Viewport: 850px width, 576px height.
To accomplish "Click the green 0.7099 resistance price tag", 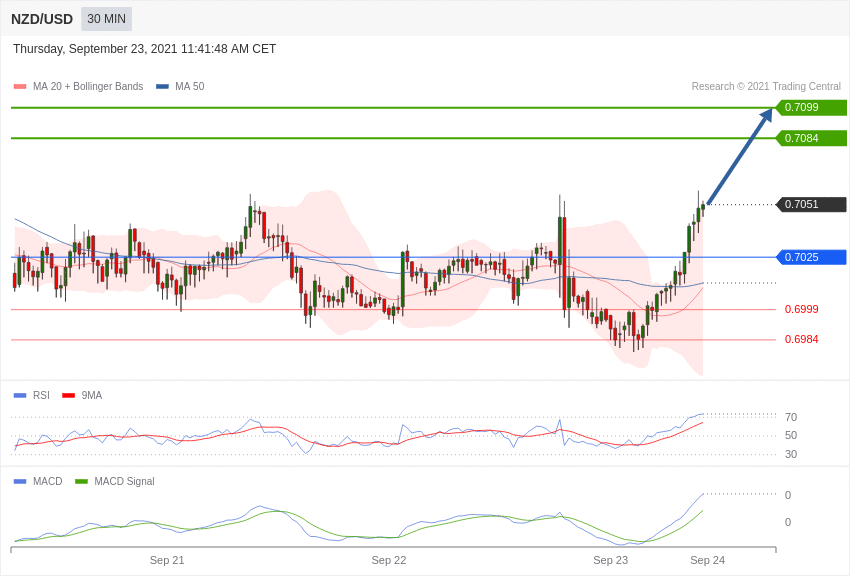I will (x=812, y=107).
